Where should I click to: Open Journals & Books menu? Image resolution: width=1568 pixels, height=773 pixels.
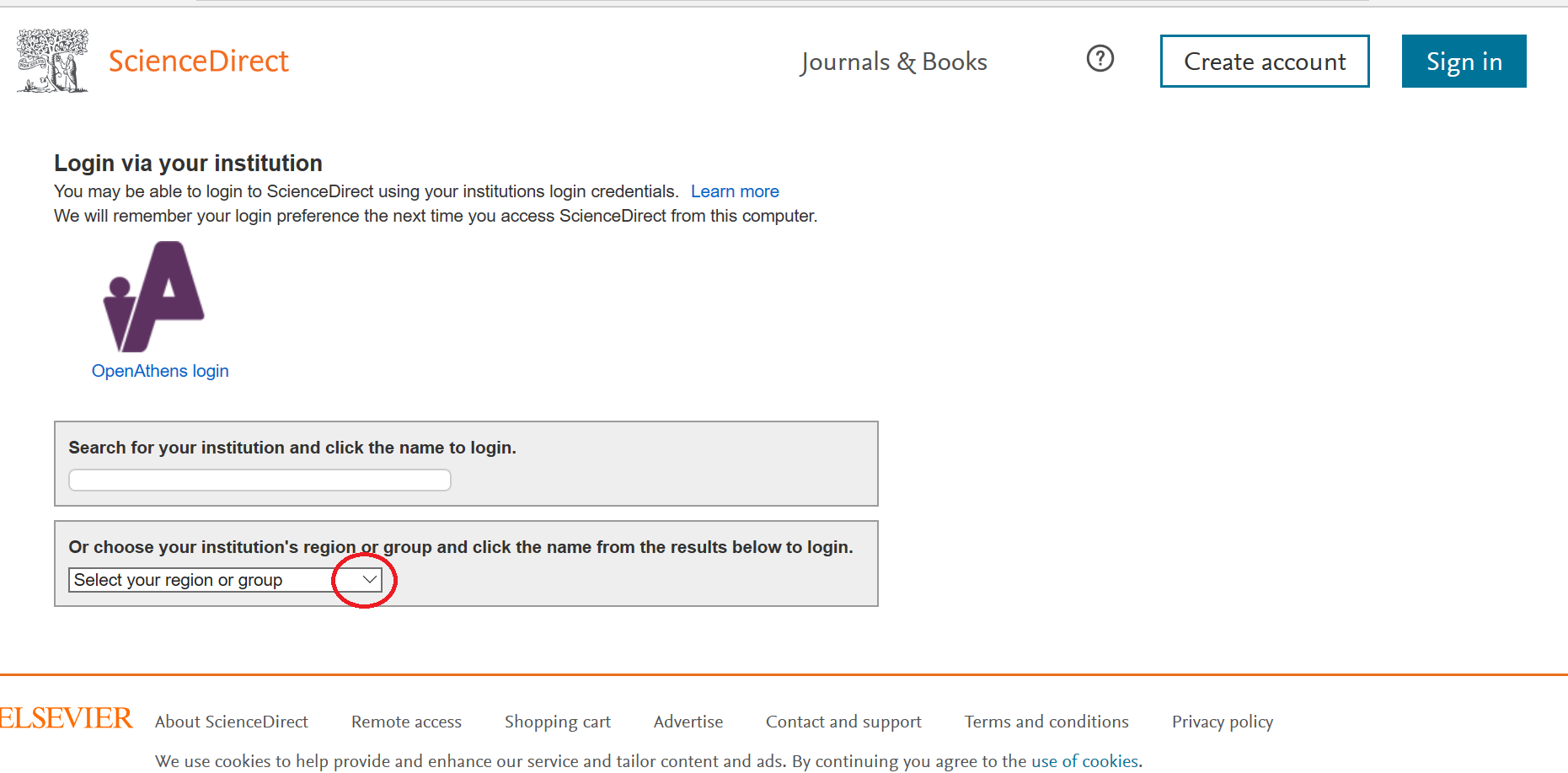(893, 62)
